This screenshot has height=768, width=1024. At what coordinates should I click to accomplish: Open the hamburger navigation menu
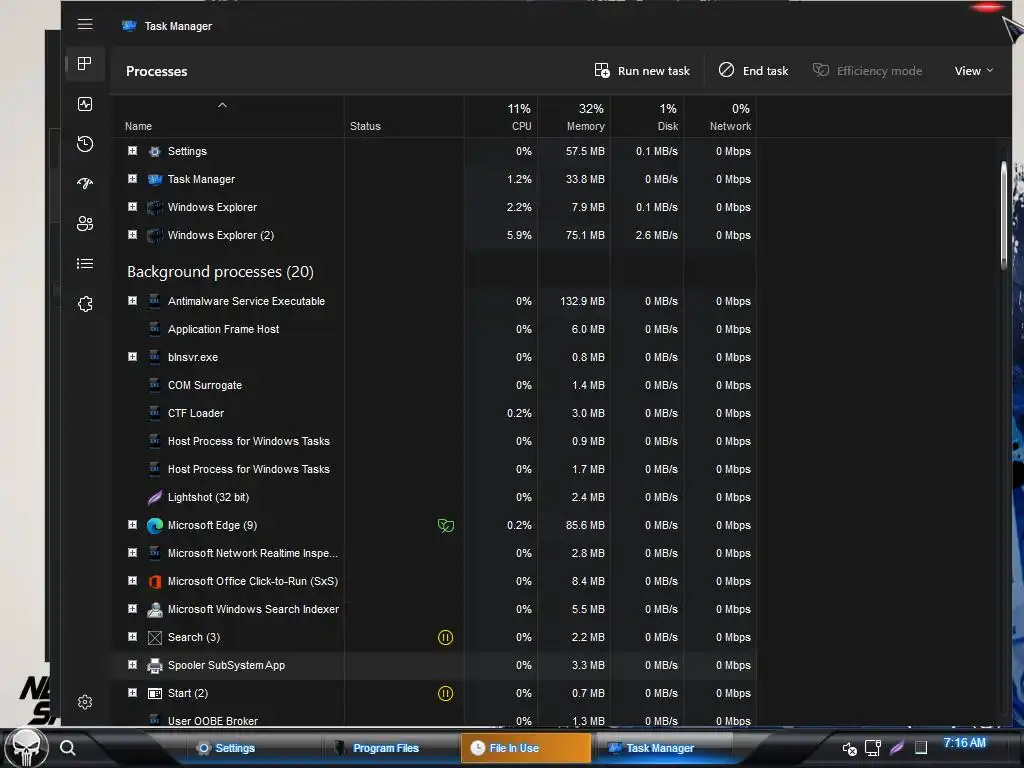[x=85, y=25]
